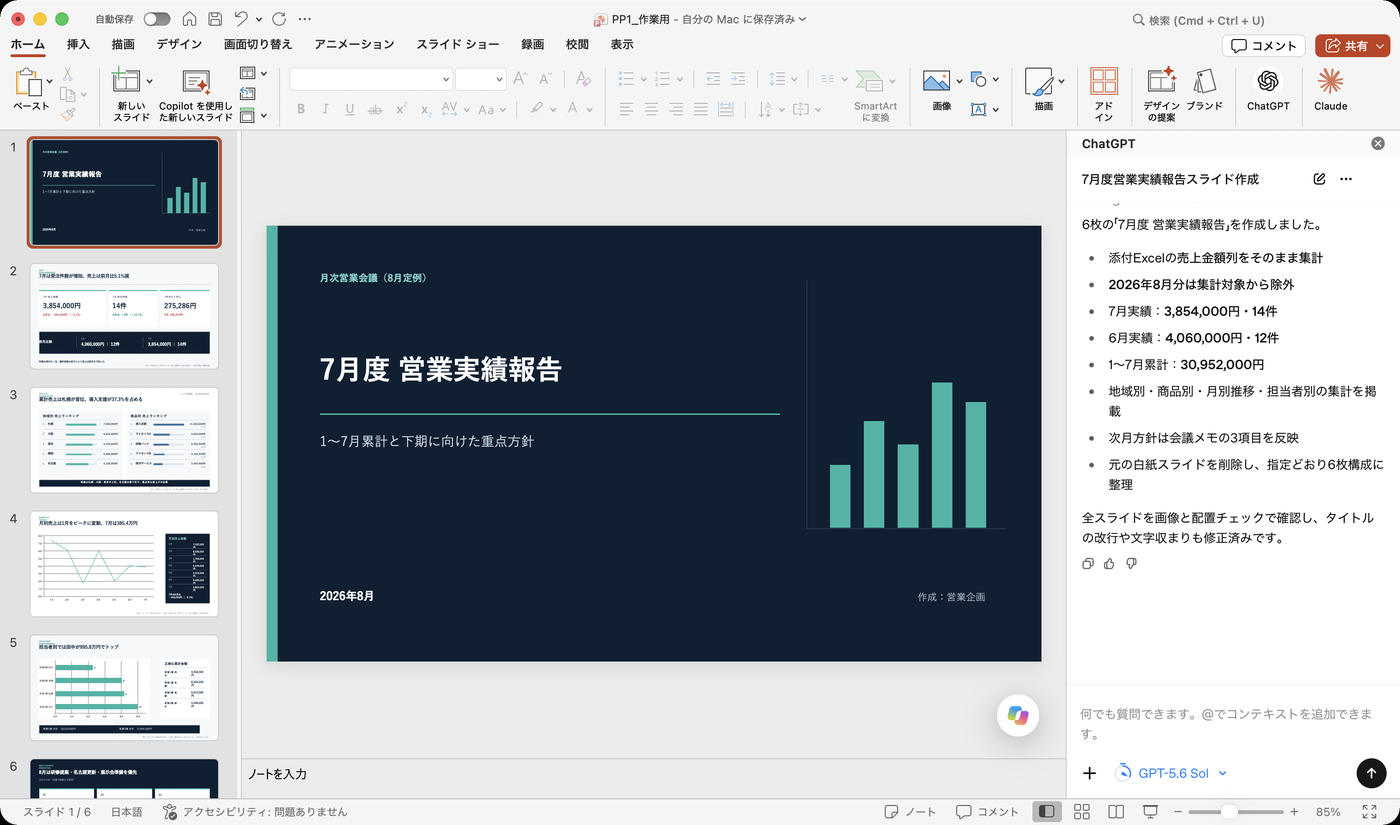Image resolution: width=1400 pixels, height=825 pixels.
Task: Open the Add-ins button
Action: tap(1104, 95)
